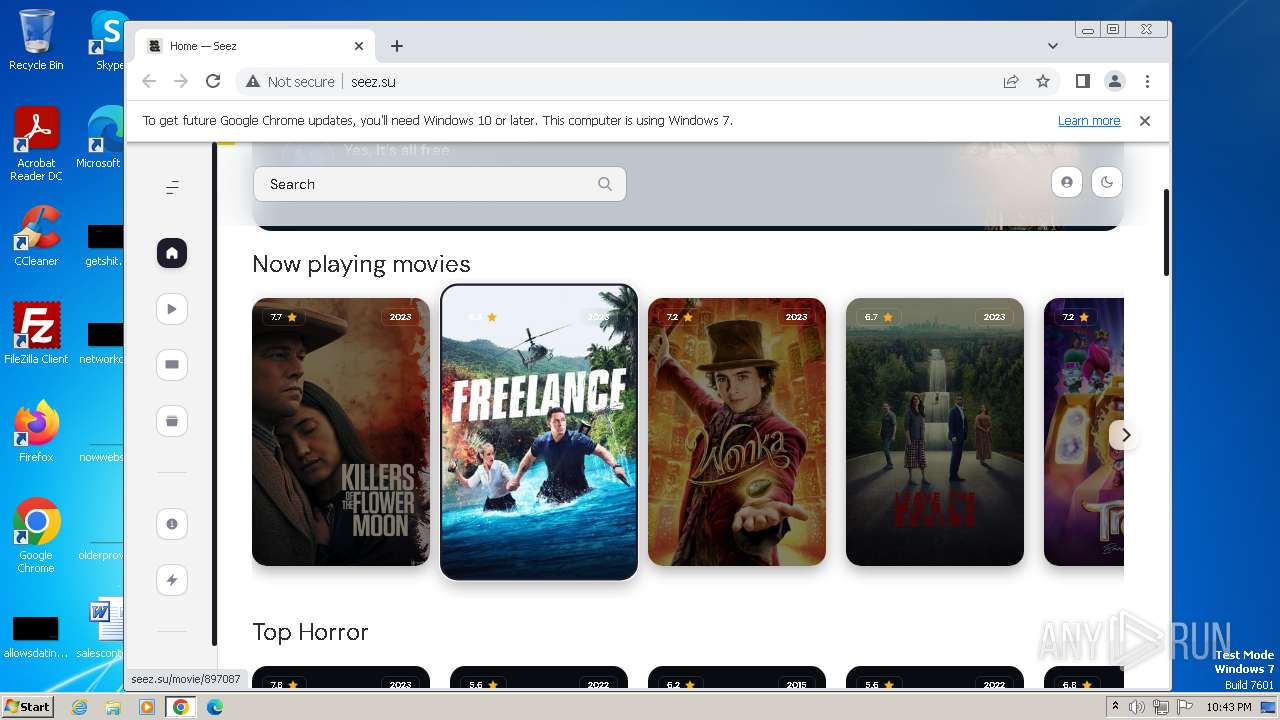Image resolution: width=1280 pixels, height=720 pixels.
Task: Open the Windows Start menu
Action: click(x=27, y=707)
